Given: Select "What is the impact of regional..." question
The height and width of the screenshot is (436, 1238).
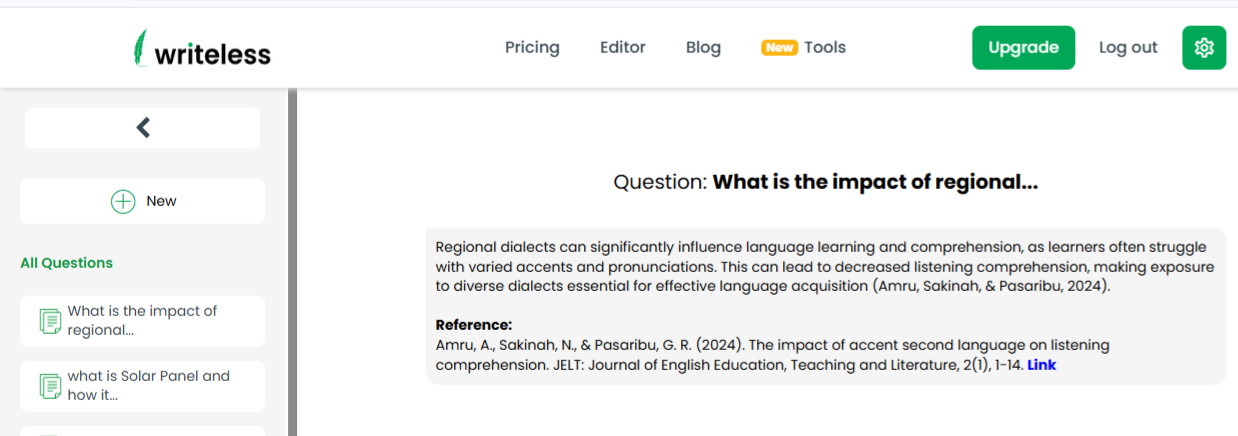Looking at the screenshot, I should 142,321.
